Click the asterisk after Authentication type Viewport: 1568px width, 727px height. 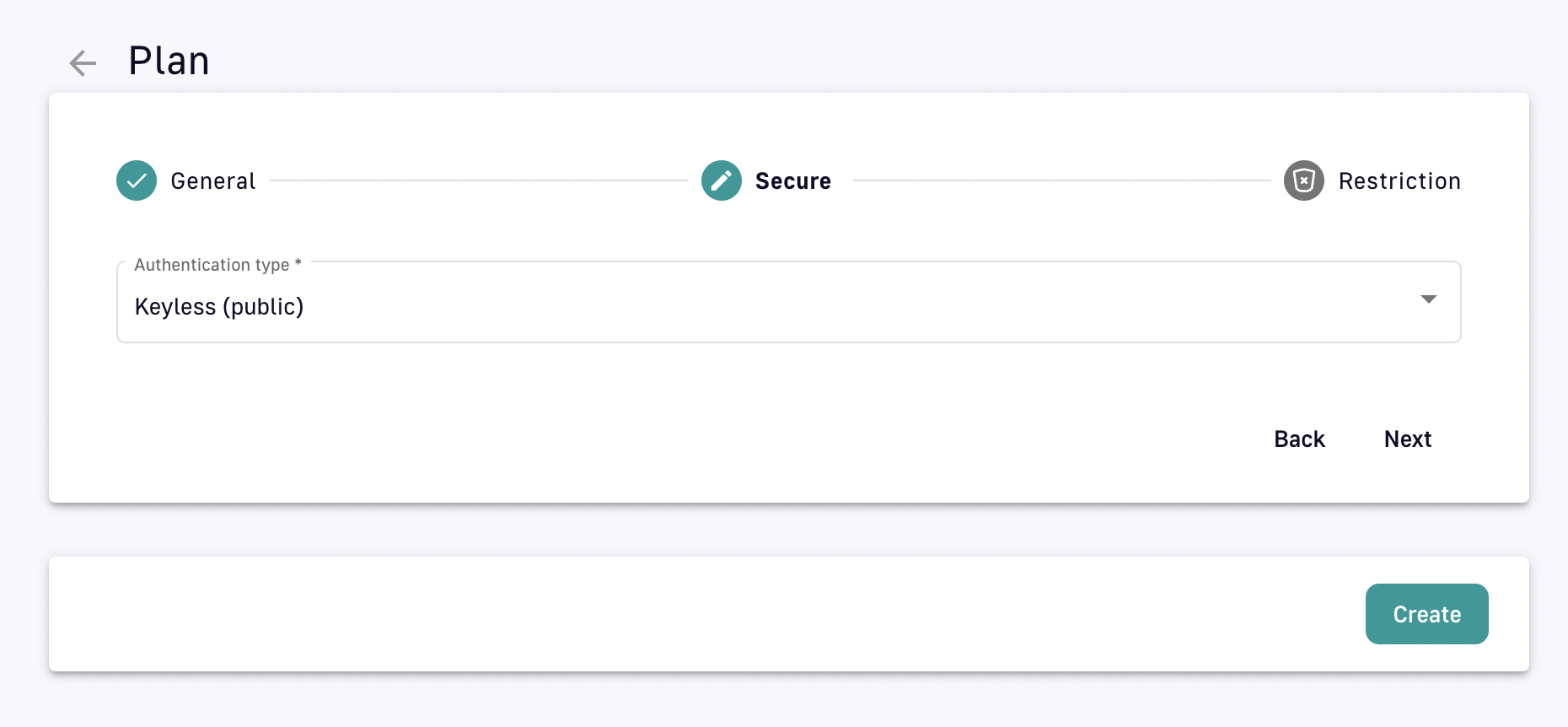coord(298,263)
